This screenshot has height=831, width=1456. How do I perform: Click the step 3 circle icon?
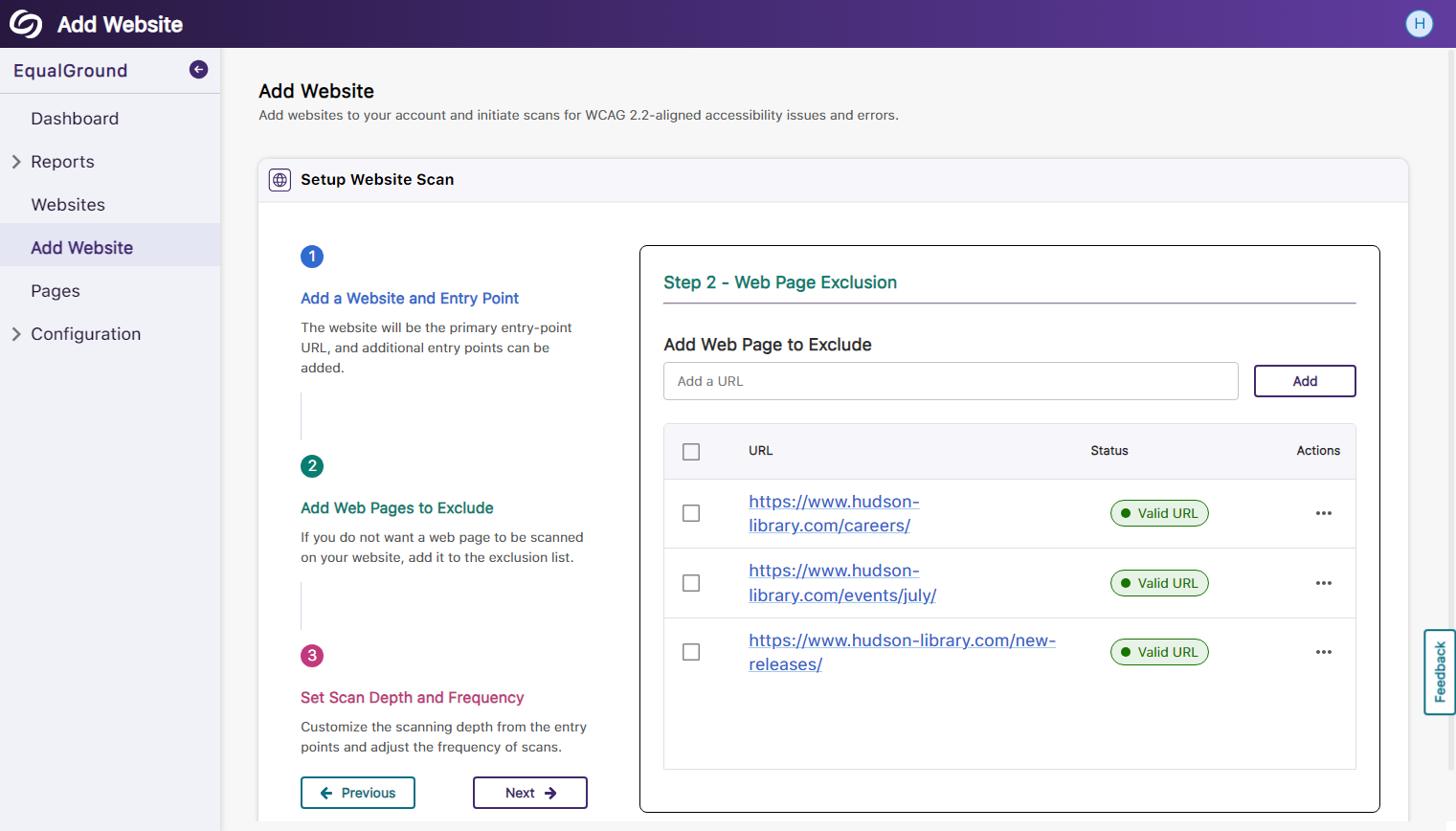click(312, 656)
